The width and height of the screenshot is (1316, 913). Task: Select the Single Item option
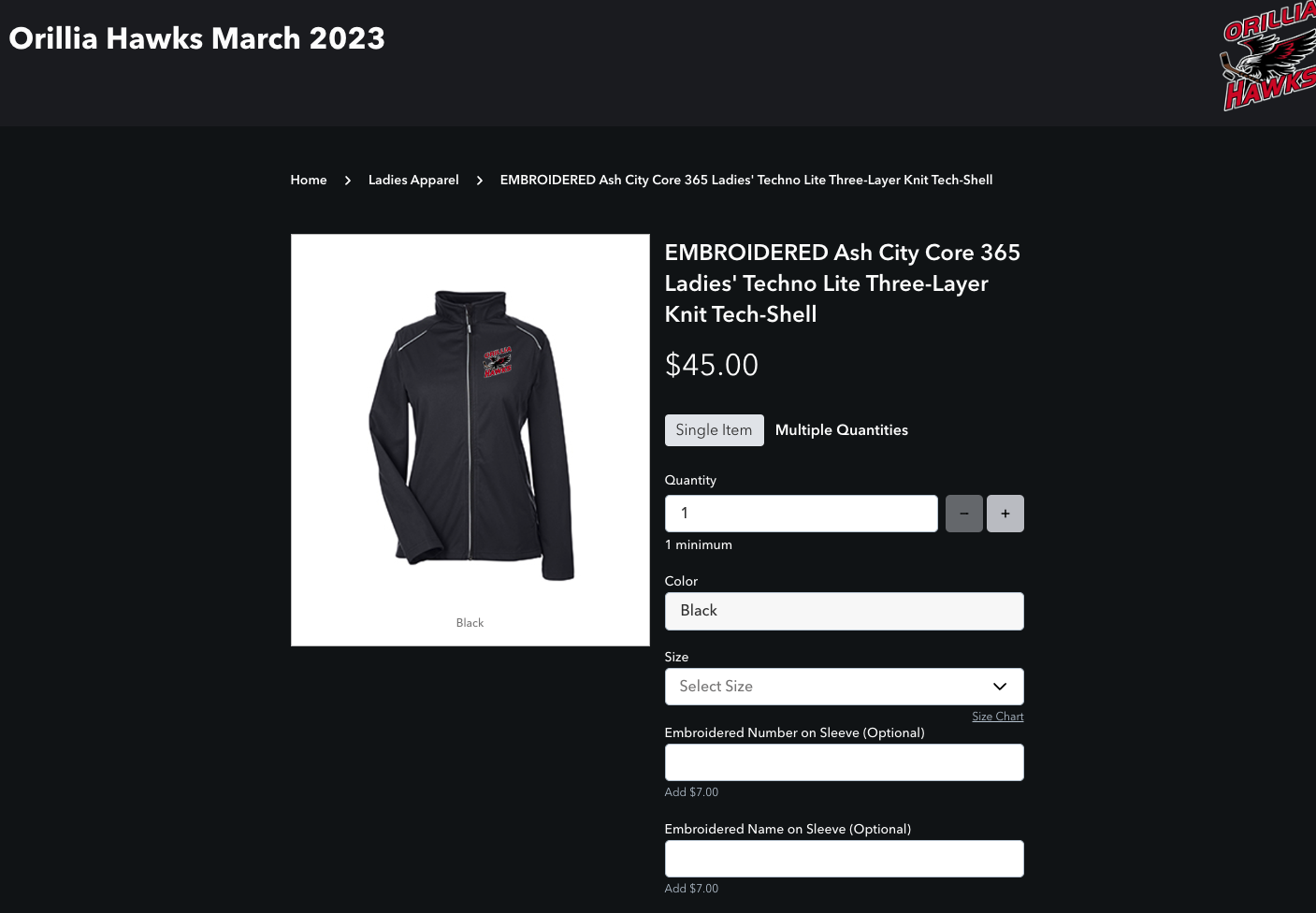(x=715, y=430)
